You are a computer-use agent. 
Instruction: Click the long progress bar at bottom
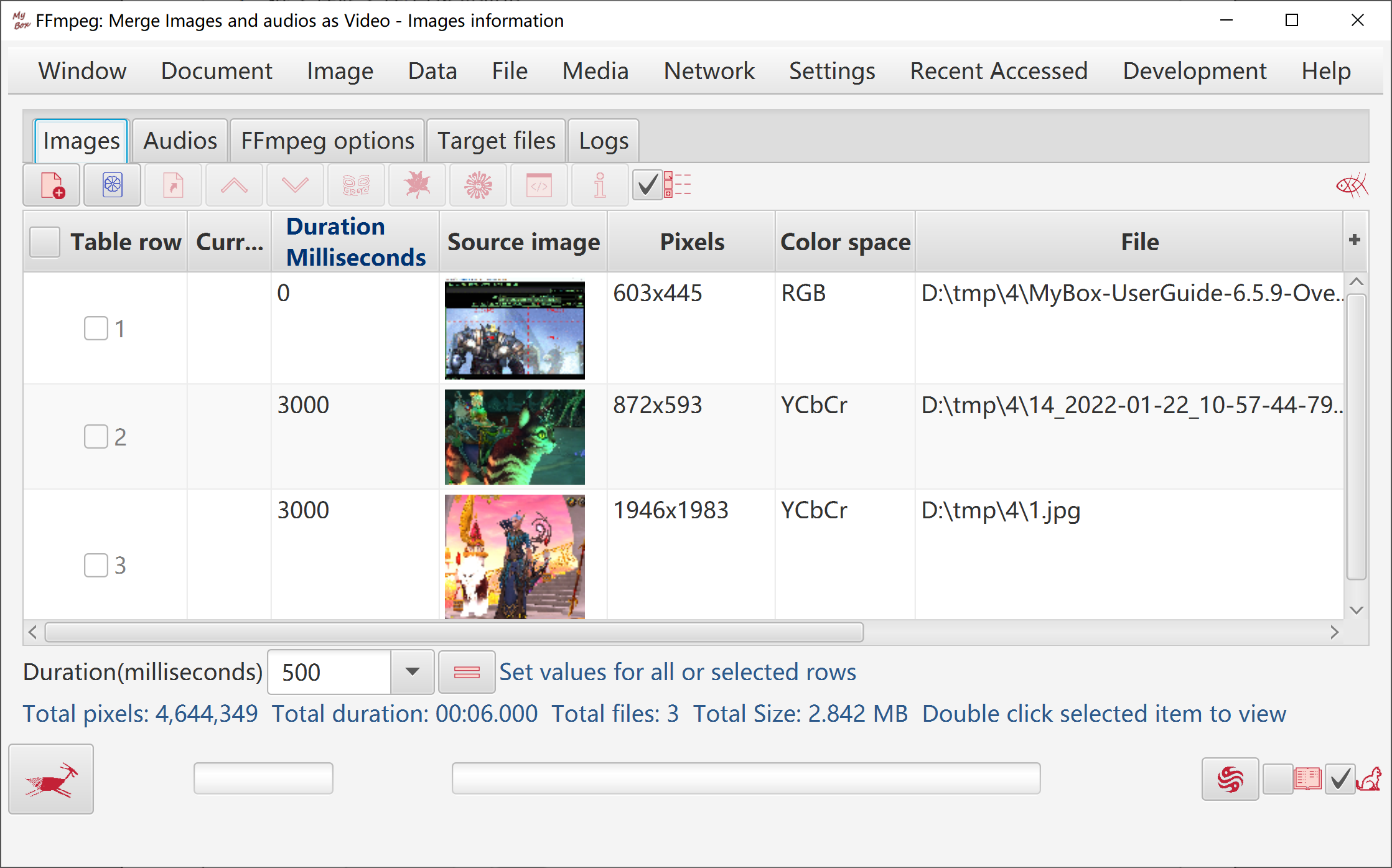tap(746, 778)
